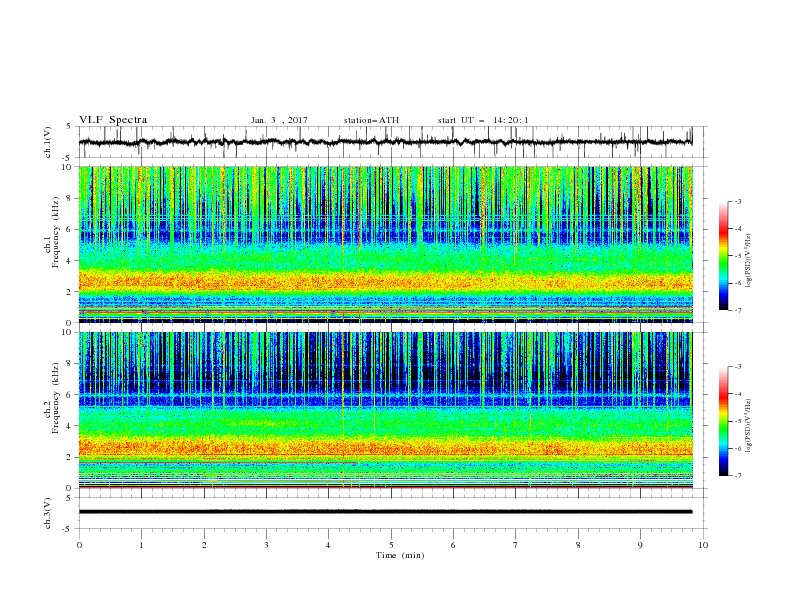Click the orange 2–3 kHz band in ch.2 spectrogram
The height and width of the screenshot is (612, 792).
385,447
